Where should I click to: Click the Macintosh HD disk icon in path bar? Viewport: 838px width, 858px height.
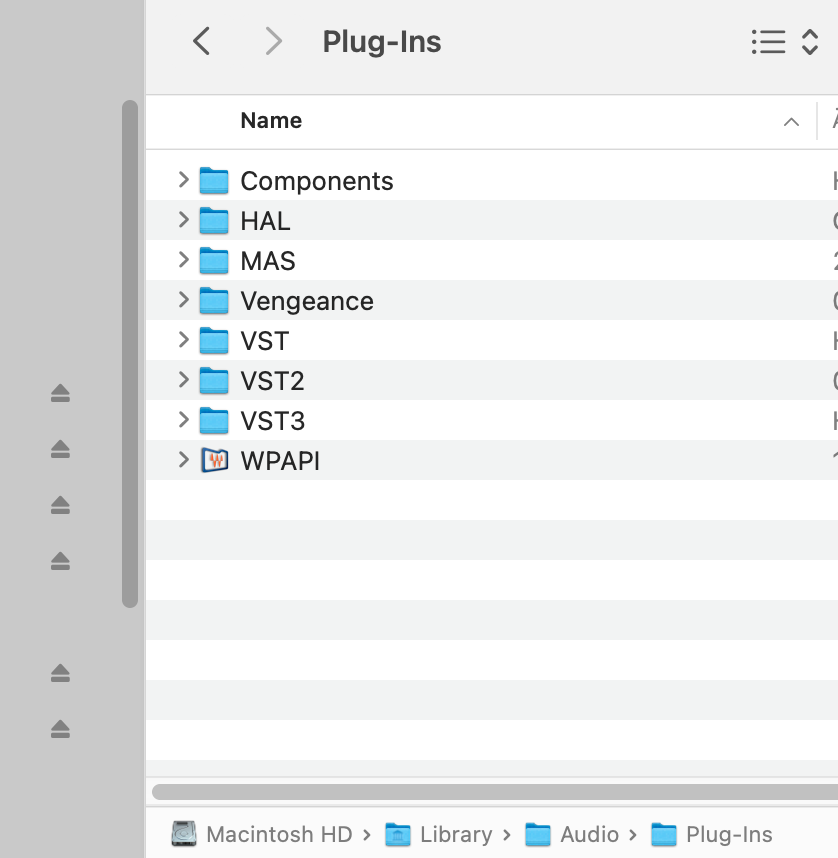pyautogui.click(x=184, y=834)
